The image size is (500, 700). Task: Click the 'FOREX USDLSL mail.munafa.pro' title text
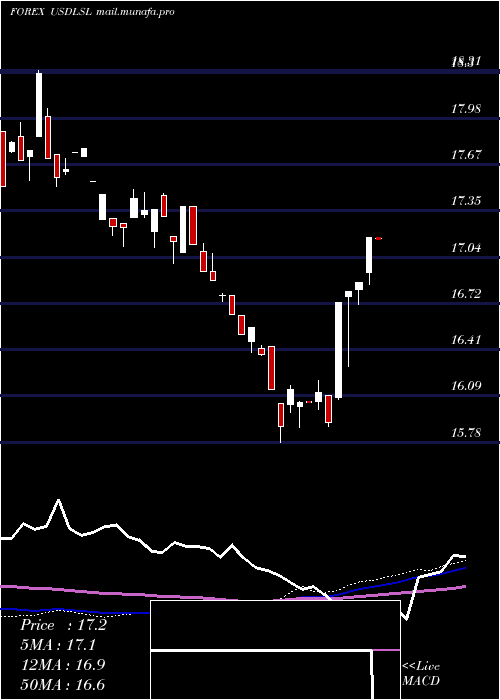92,12
